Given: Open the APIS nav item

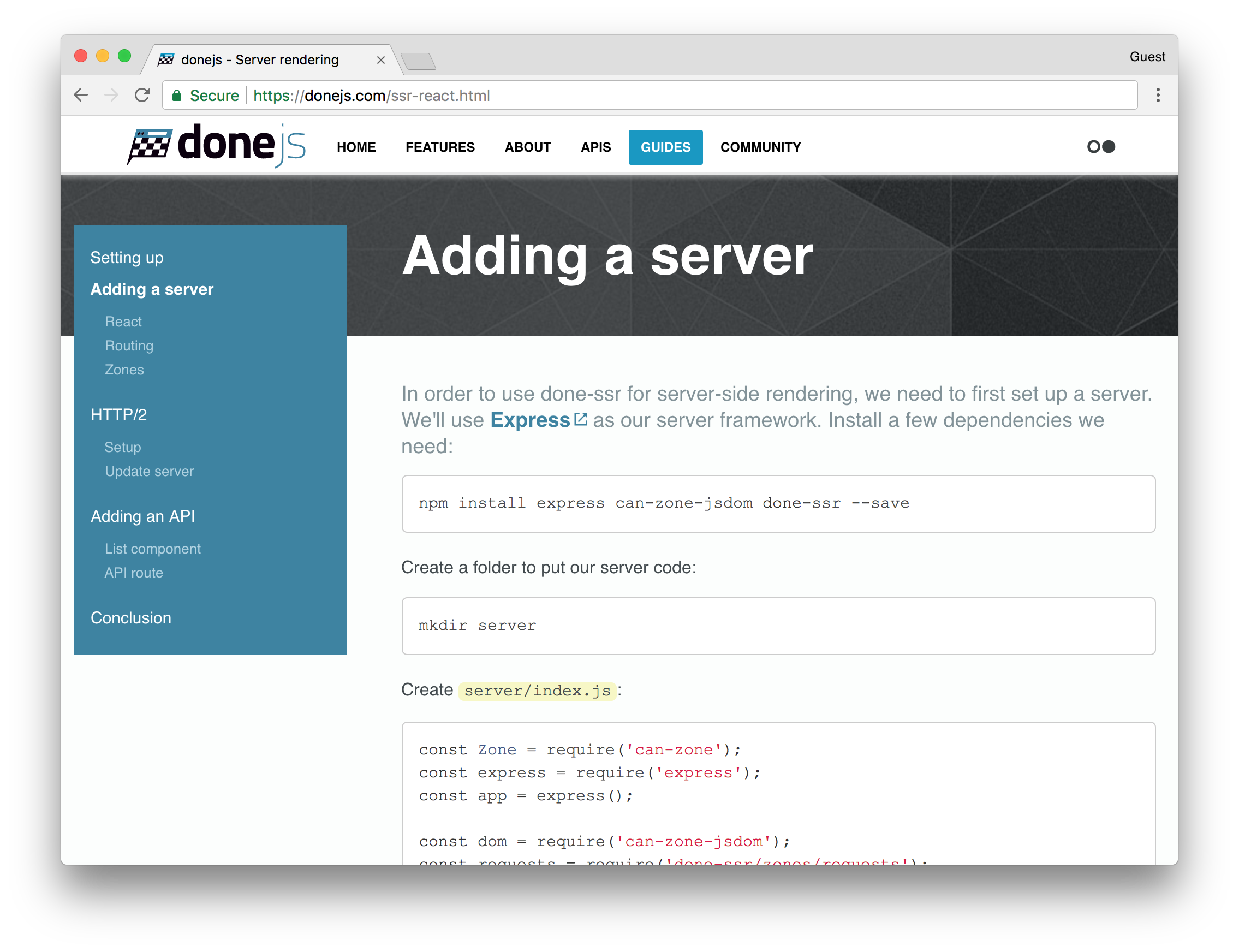Looking at the screenshot, I should [x=595, y=147].
